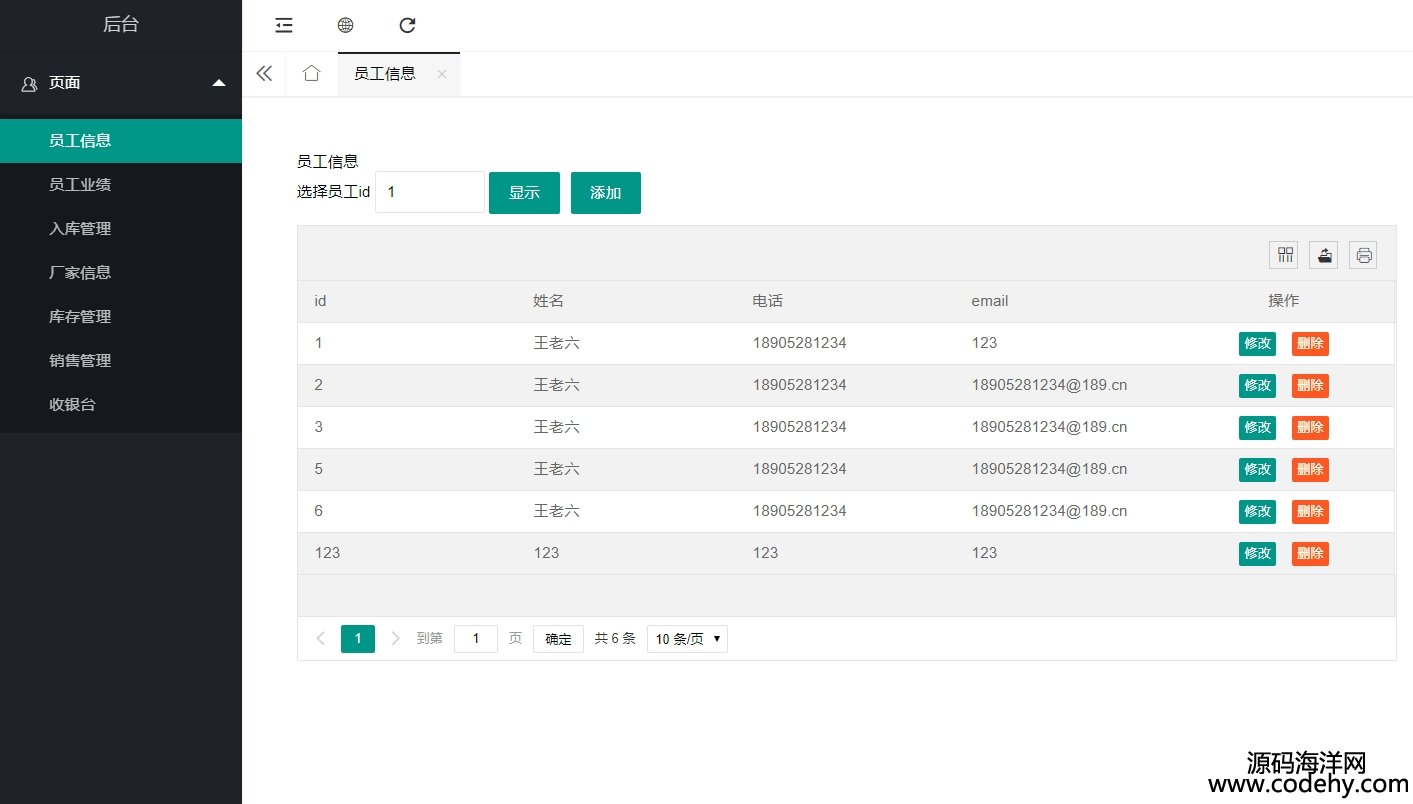Navigate to 收银台 in sidebar
1413x804 pixels.
click(72, 405)
